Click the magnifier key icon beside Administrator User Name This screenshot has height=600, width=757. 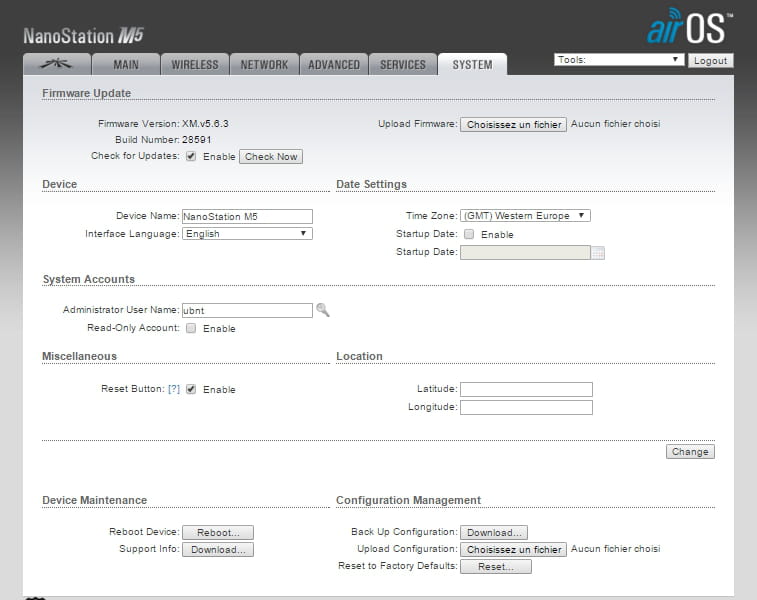(323, 310)
